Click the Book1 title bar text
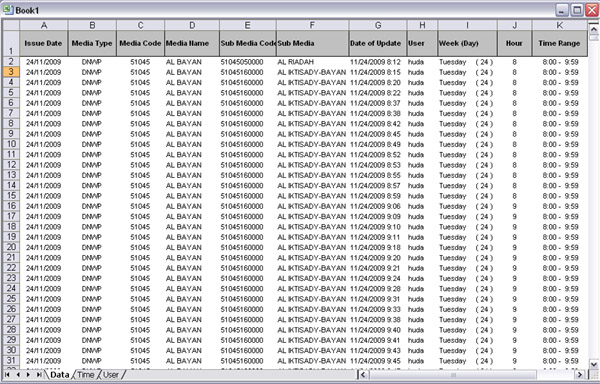Screen dimensions: 600x384 coord(27,10)
